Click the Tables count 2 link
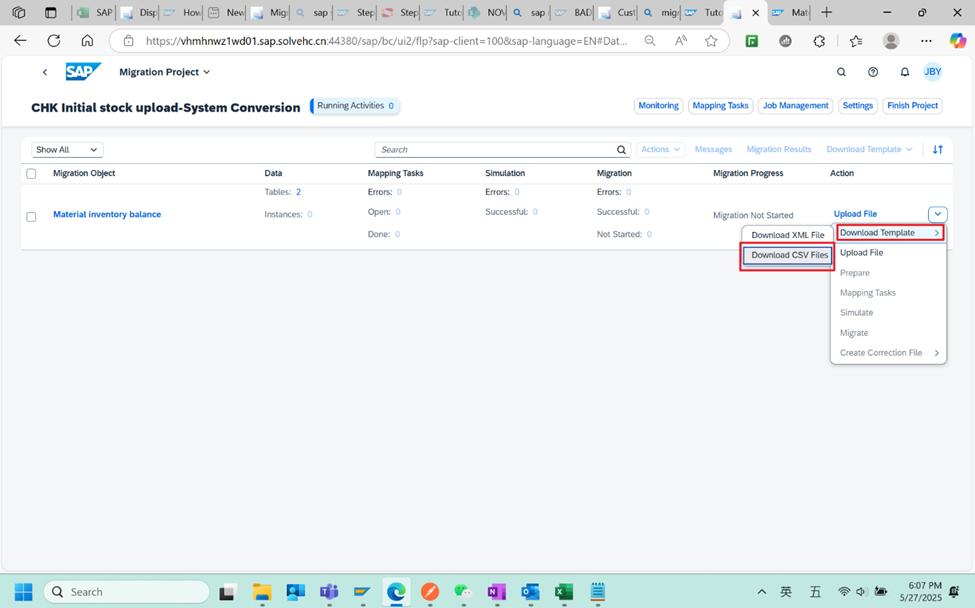The height and width of the screenshot is (608, 975). 298,192
